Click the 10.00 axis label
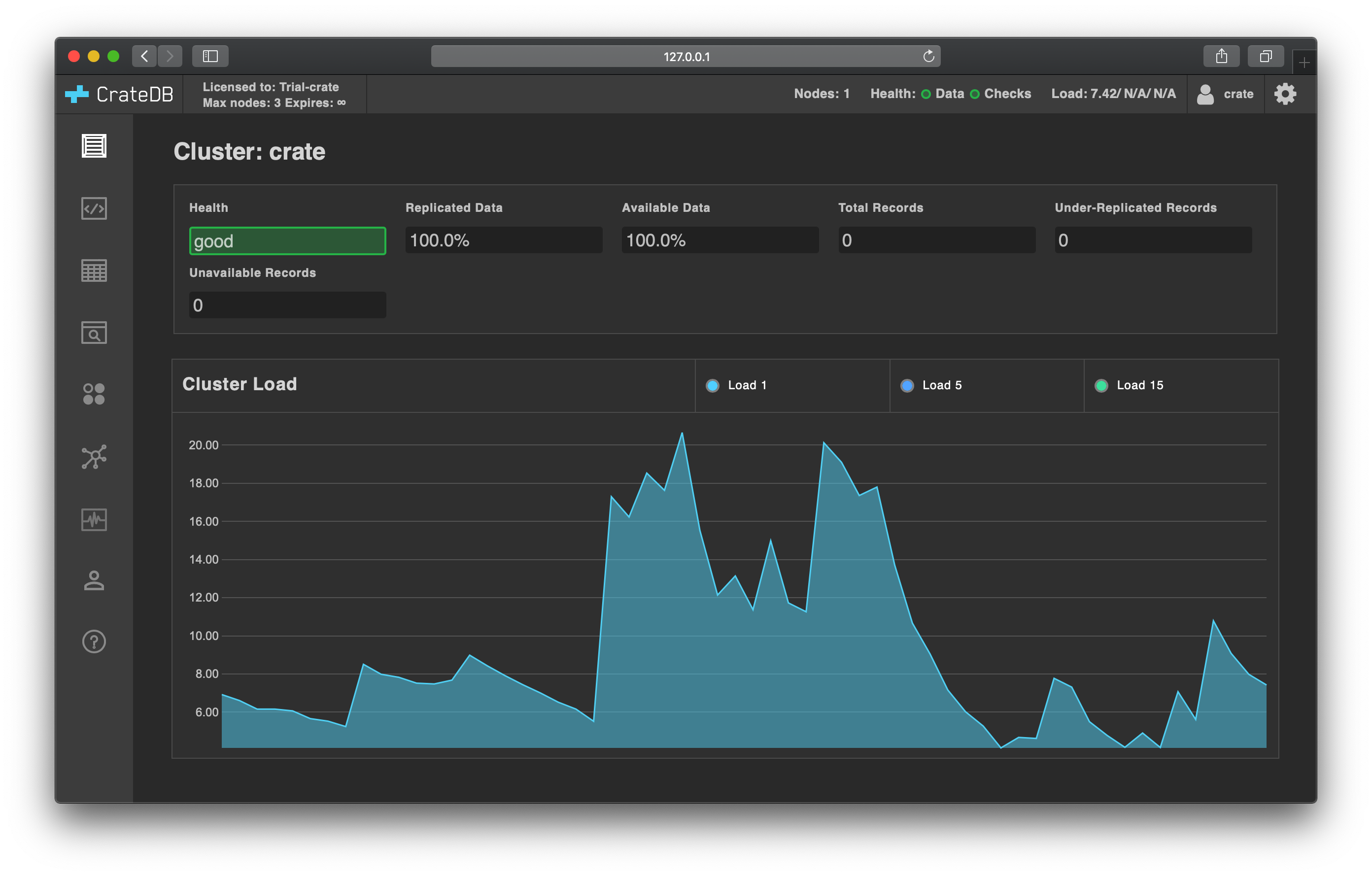 coord(204,636)
